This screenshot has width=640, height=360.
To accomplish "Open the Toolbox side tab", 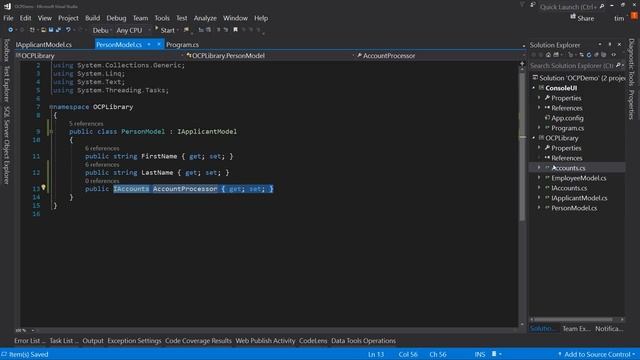I will [x=6, y=50].
